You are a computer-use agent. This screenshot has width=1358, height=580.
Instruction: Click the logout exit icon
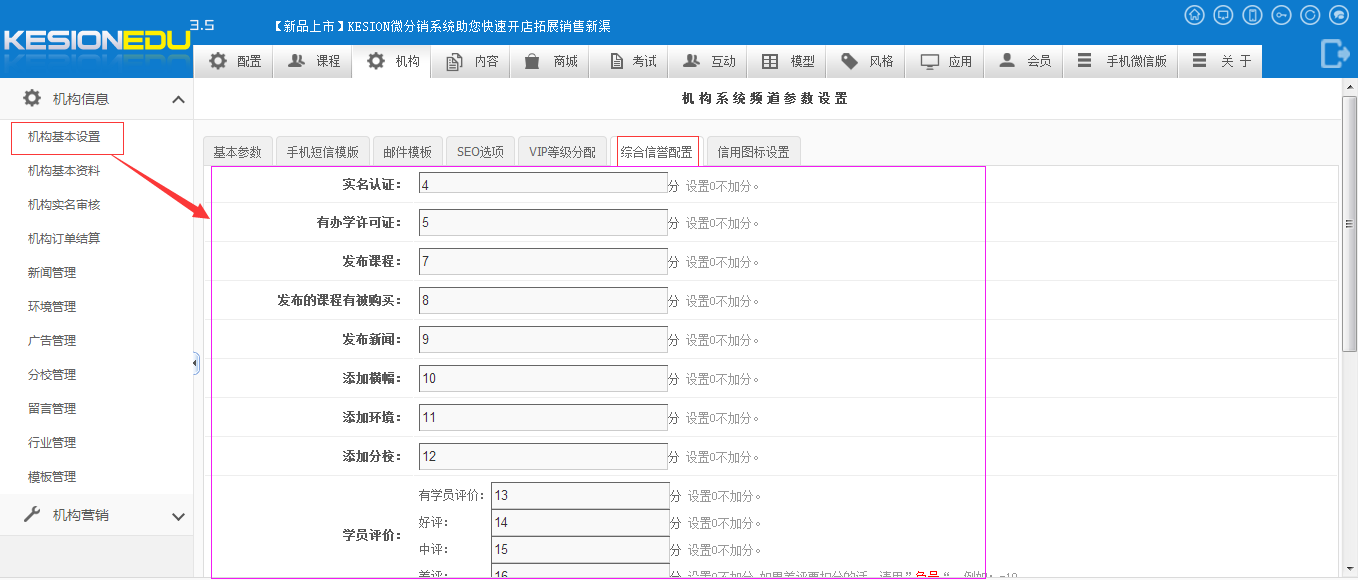(1335, 53)
